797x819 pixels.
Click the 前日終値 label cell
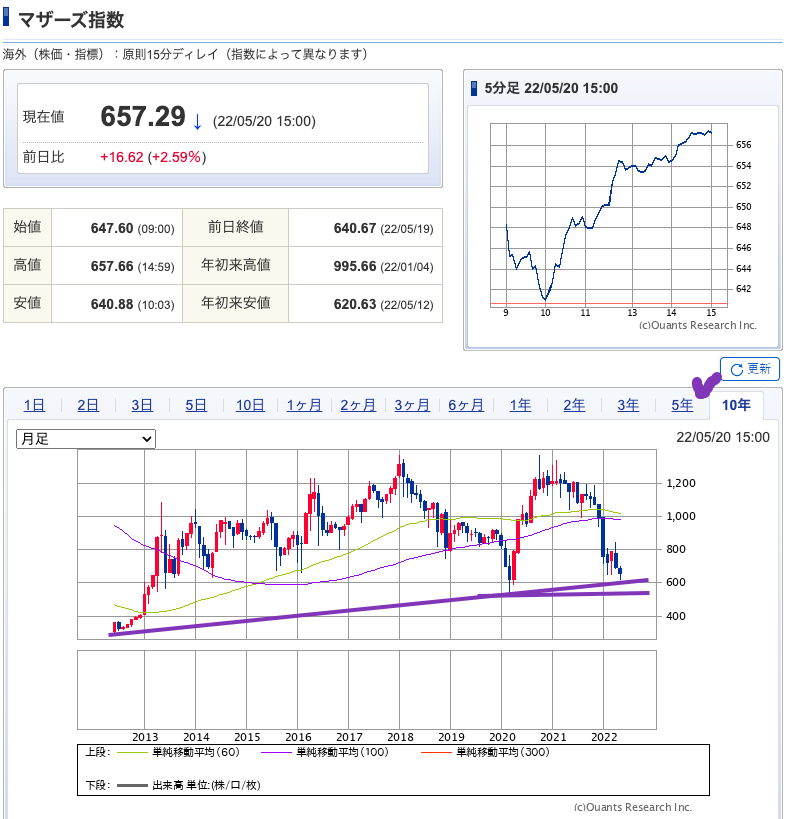point(236,227)
